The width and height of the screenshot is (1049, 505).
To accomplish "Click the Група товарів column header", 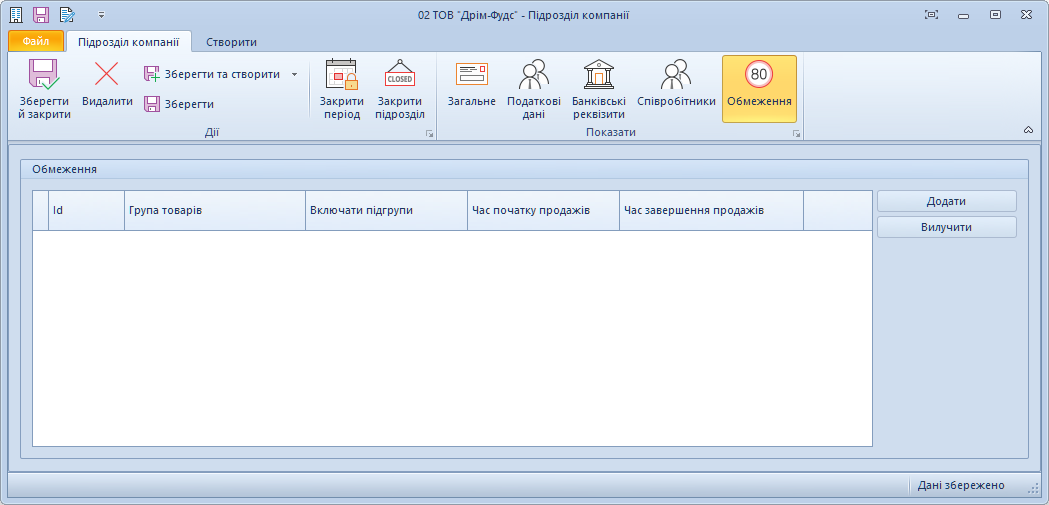I will click(214, 211).
